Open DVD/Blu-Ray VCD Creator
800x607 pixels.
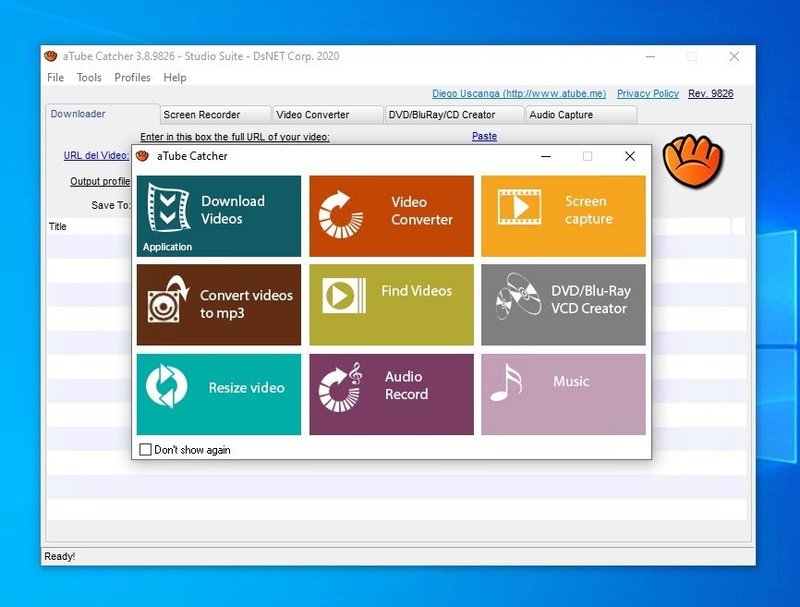562,304
